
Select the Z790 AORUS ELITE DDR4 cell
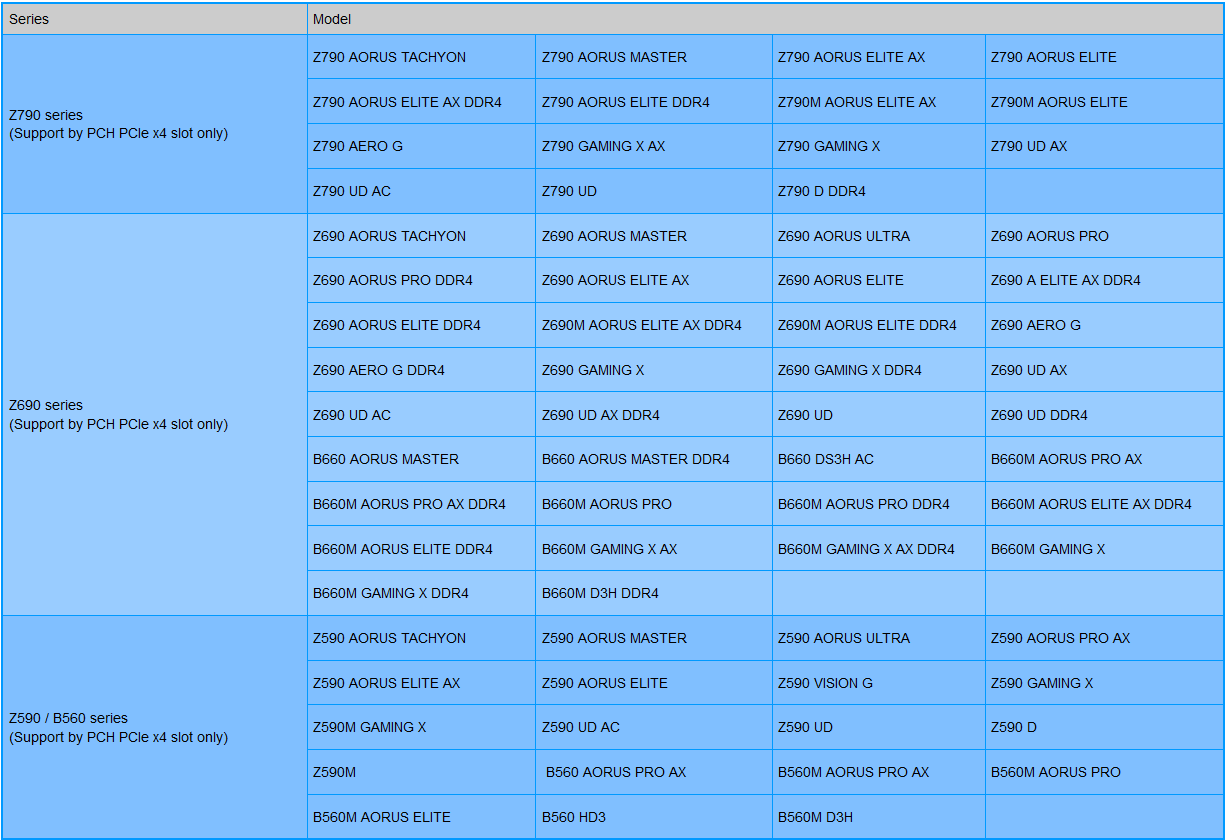pos(654,102)
